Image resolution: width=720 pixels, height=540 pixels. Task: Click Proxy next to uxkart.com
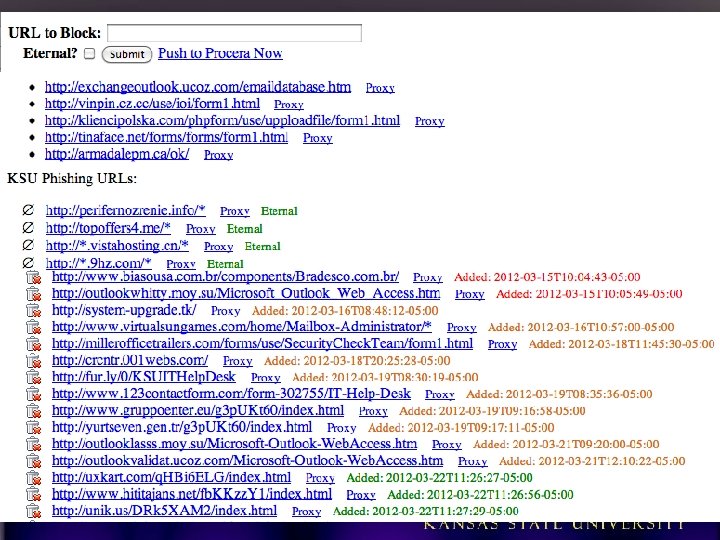click(x=321, y=478)
